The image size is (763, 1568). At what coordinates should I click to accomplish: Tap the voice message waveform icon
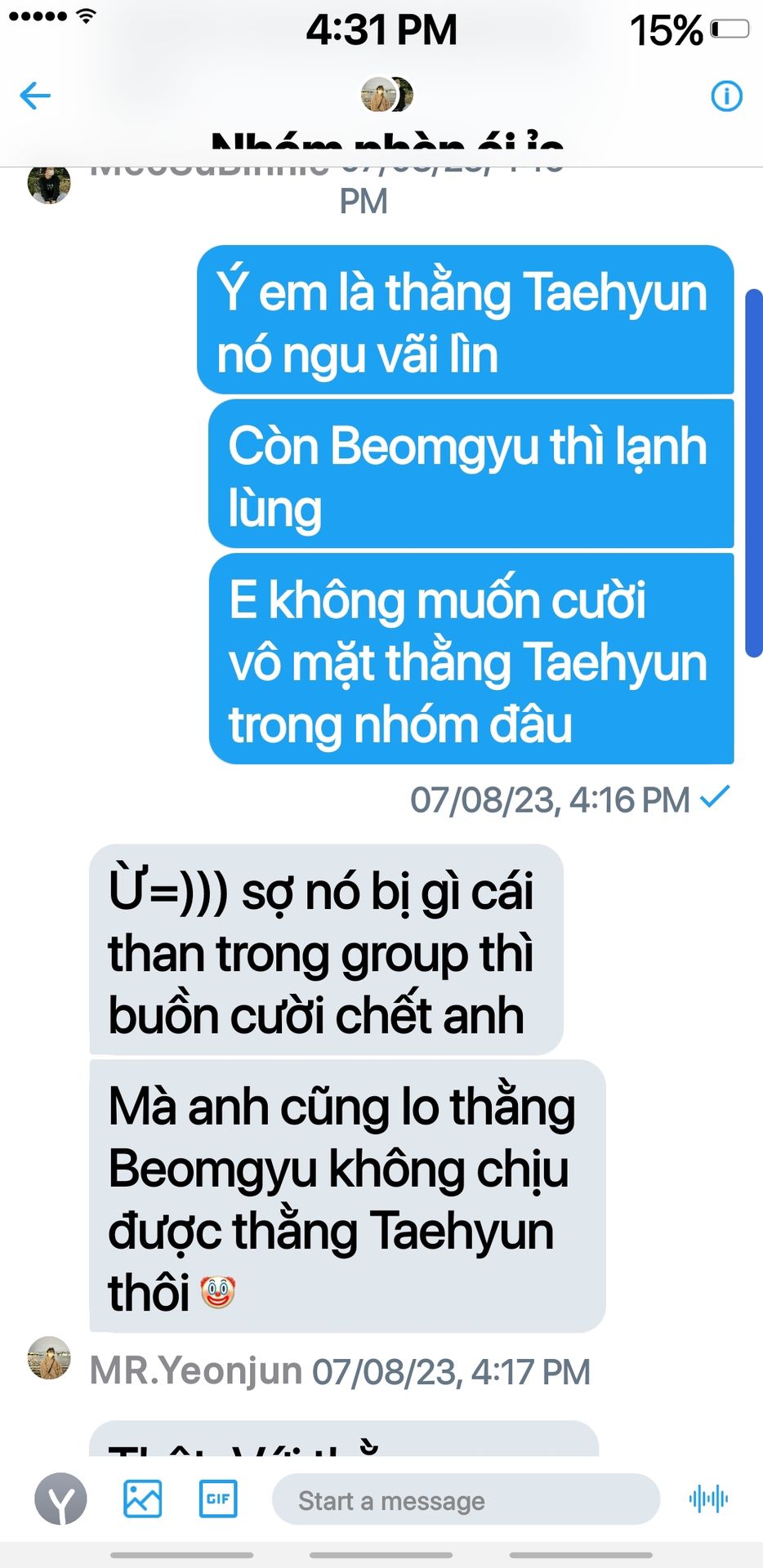click(708, 1499)
